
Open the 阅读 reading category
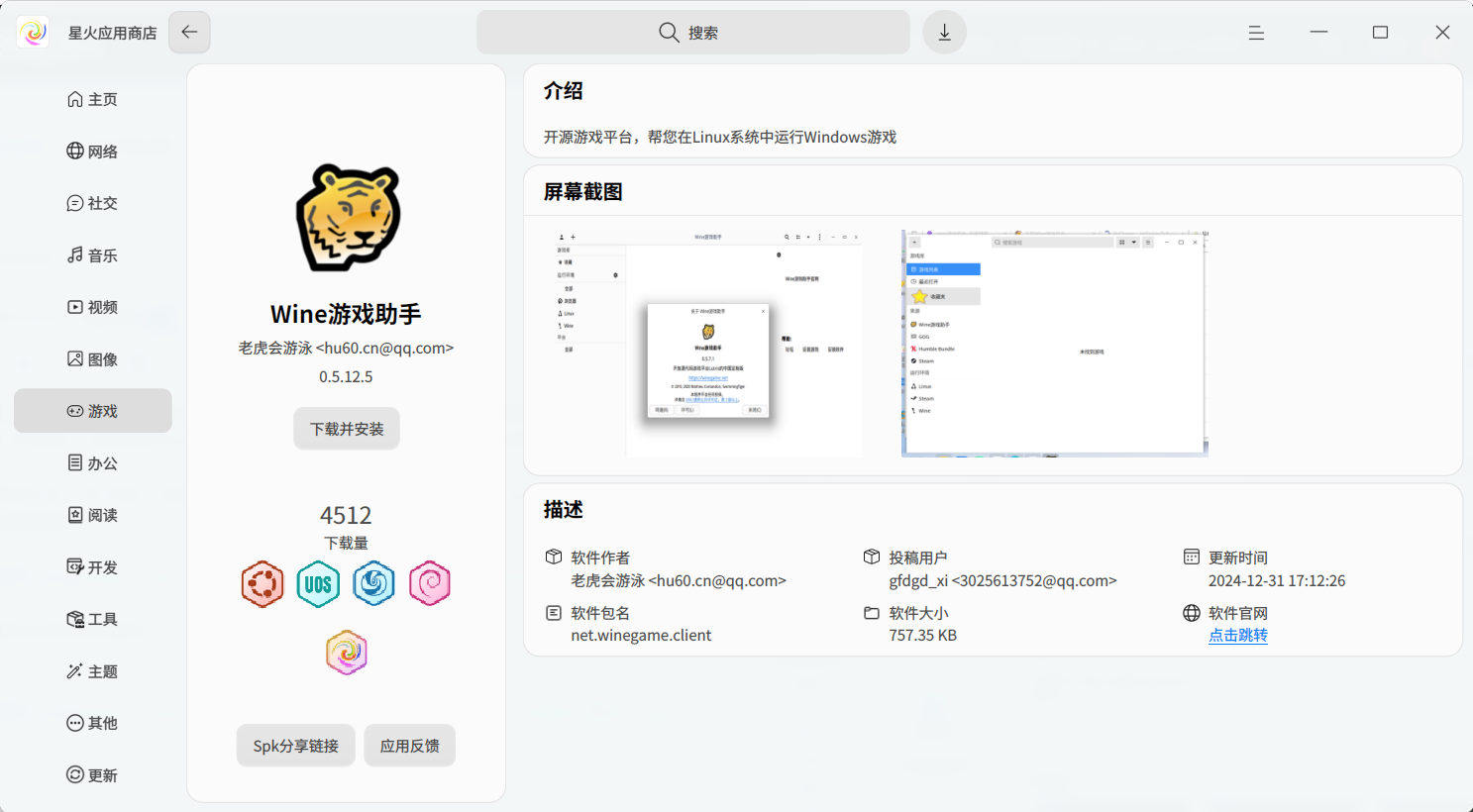(x=93, y=515)
